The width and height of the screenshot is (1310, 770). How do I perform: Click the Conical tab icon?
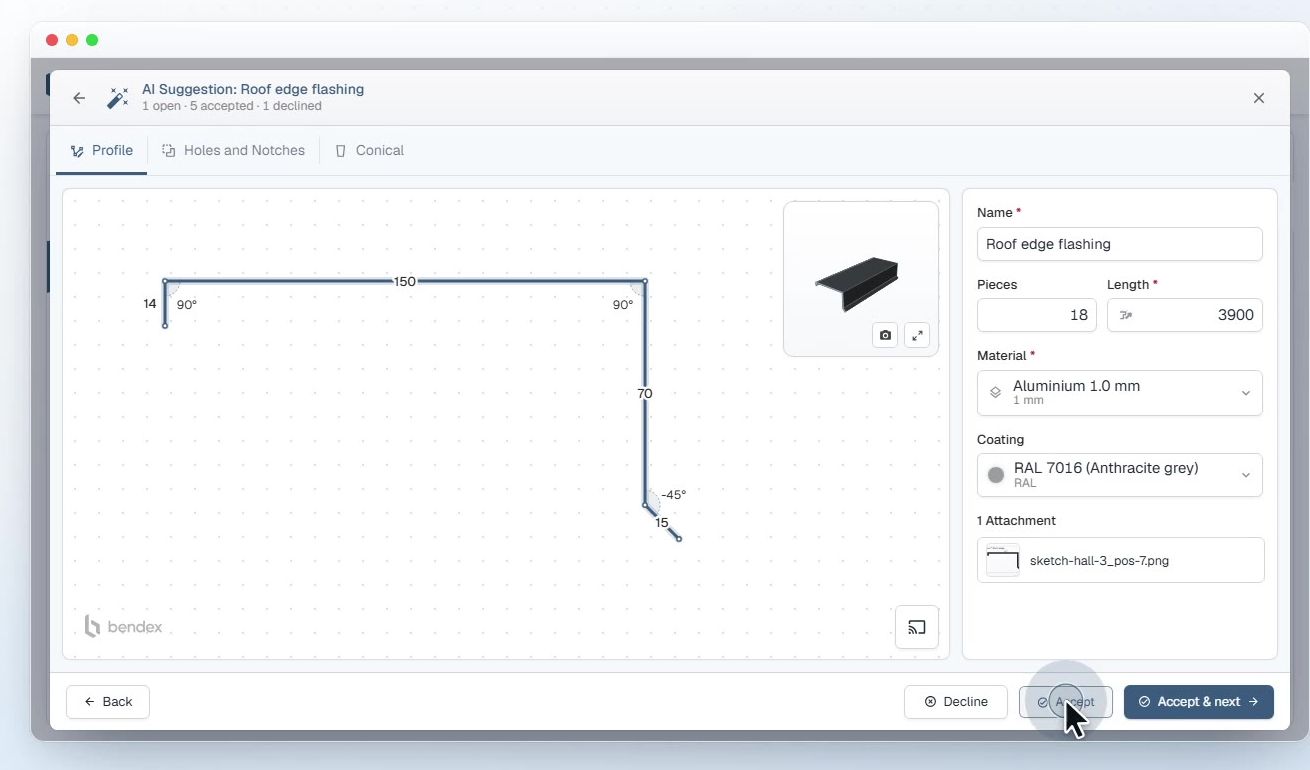(x=341, y=151)
